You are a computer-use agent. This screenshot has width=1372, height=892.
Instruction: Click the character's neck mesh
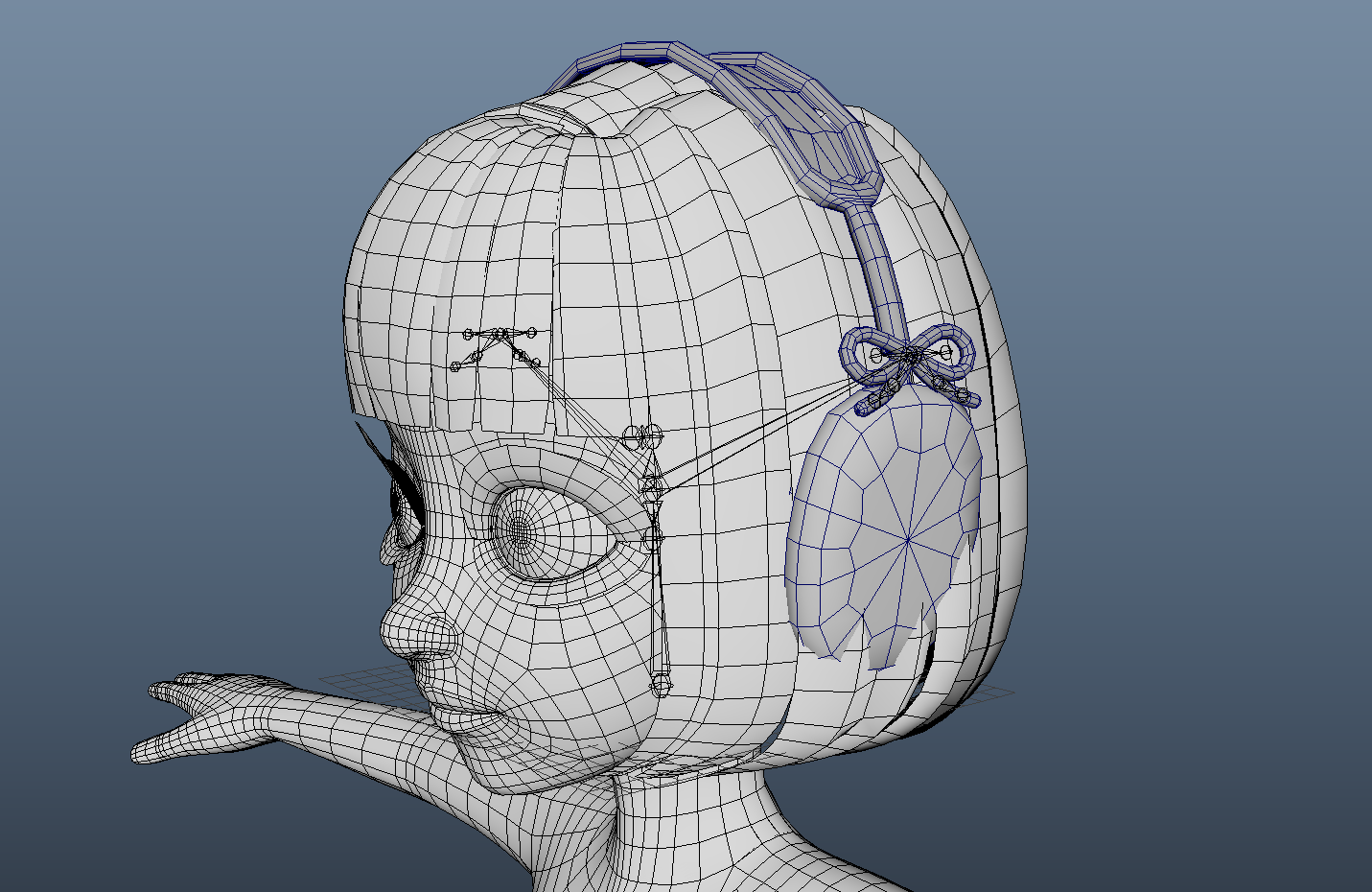690,825
